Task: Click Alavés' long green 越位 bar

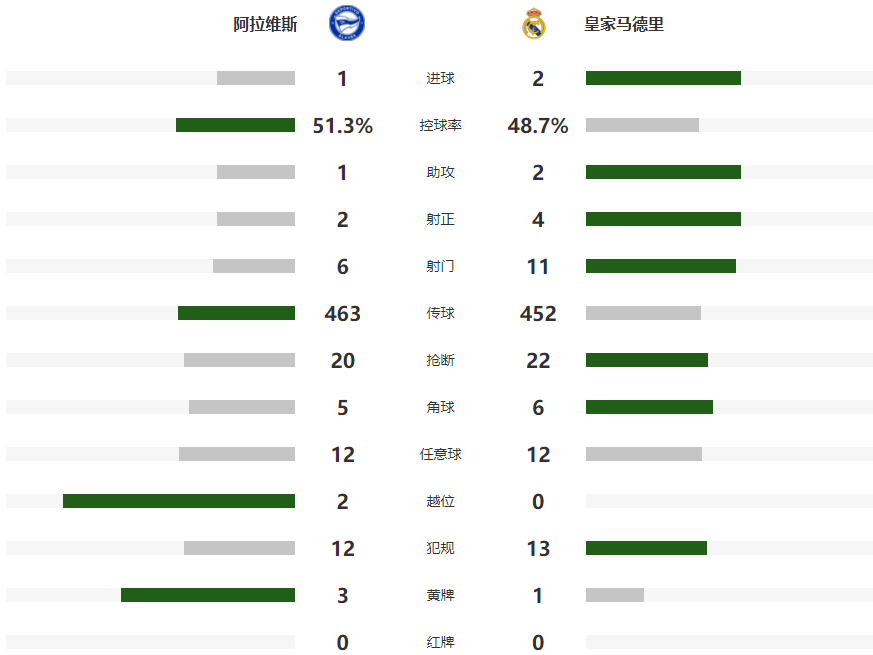Action: coord(179,501)
